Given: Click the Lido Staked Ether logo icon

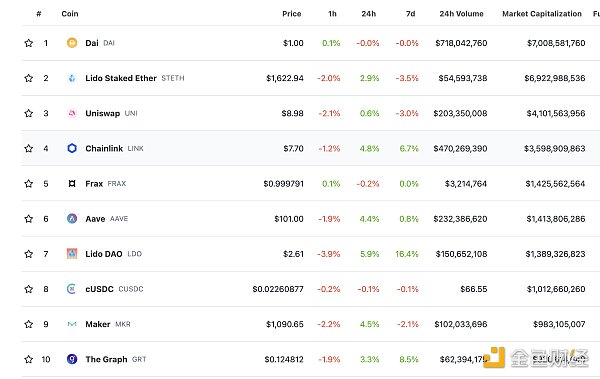Looking at the screenshot, I should [x=72, y=78].
